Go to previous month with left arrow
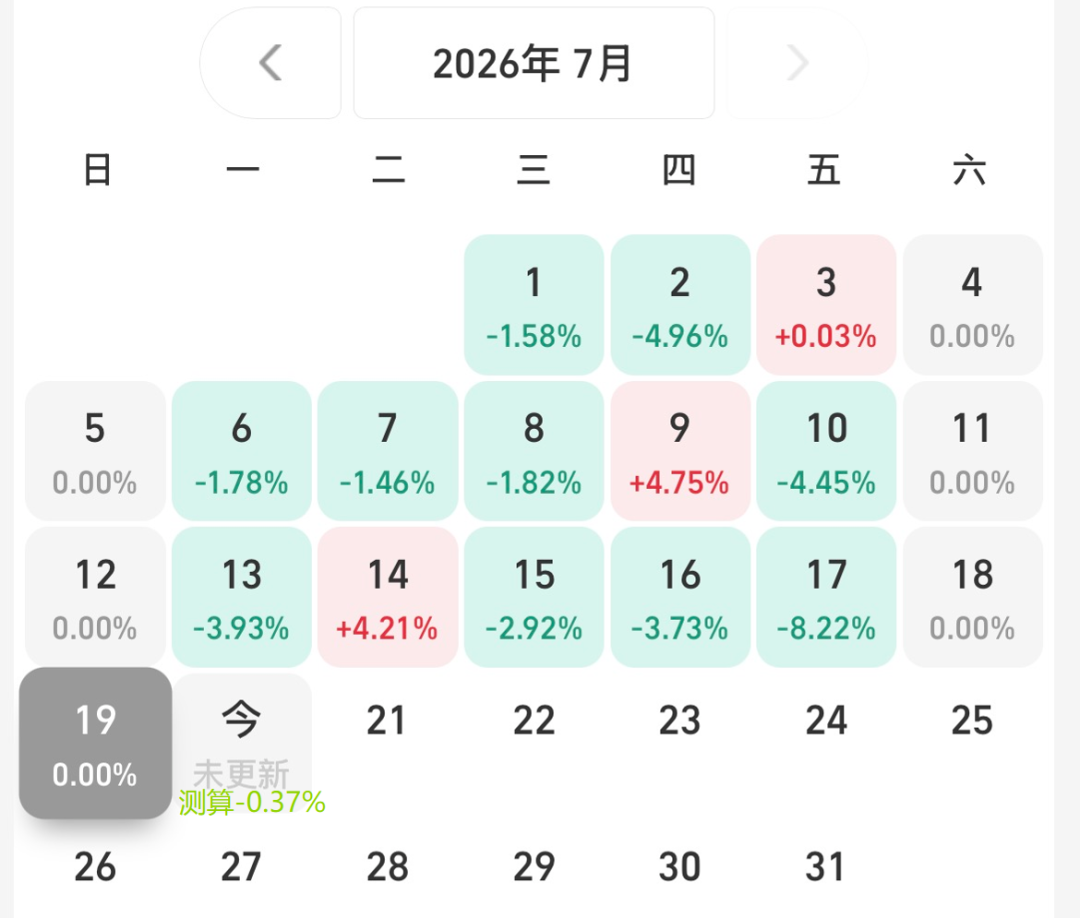Image resolution: width=1080 pixels, height=918 pixels. [271, 63]
